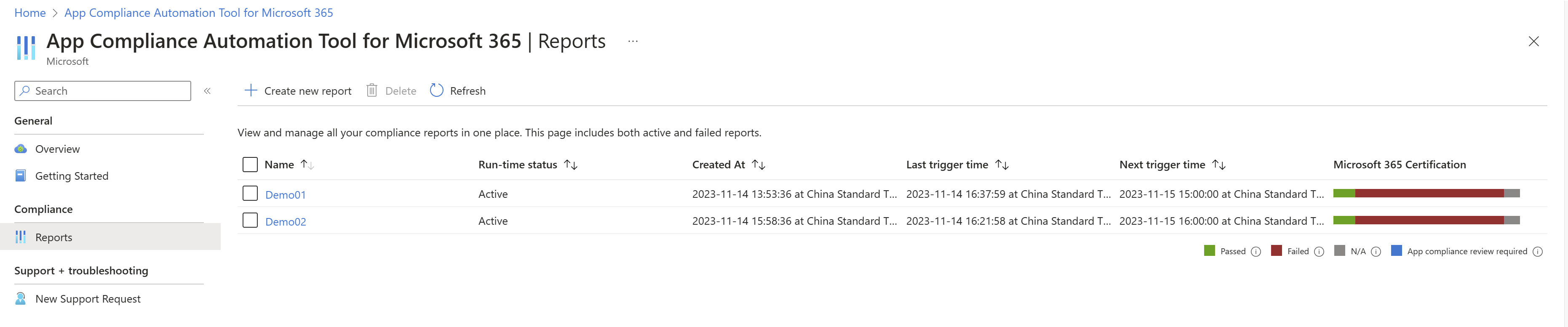Click the info icon next to Failed legend

click(1319, 252)
